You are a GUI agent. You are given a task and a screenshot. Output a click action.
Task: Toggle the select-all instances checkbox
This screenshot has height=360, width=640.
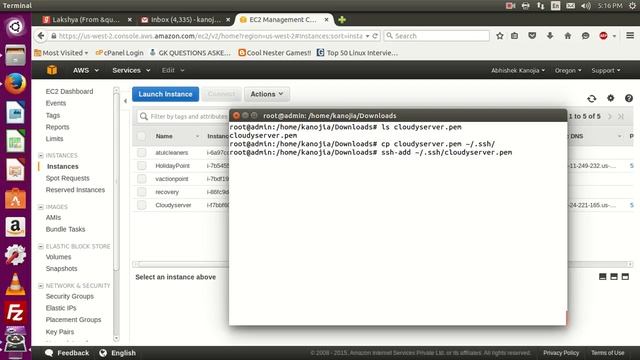point(141,136)
